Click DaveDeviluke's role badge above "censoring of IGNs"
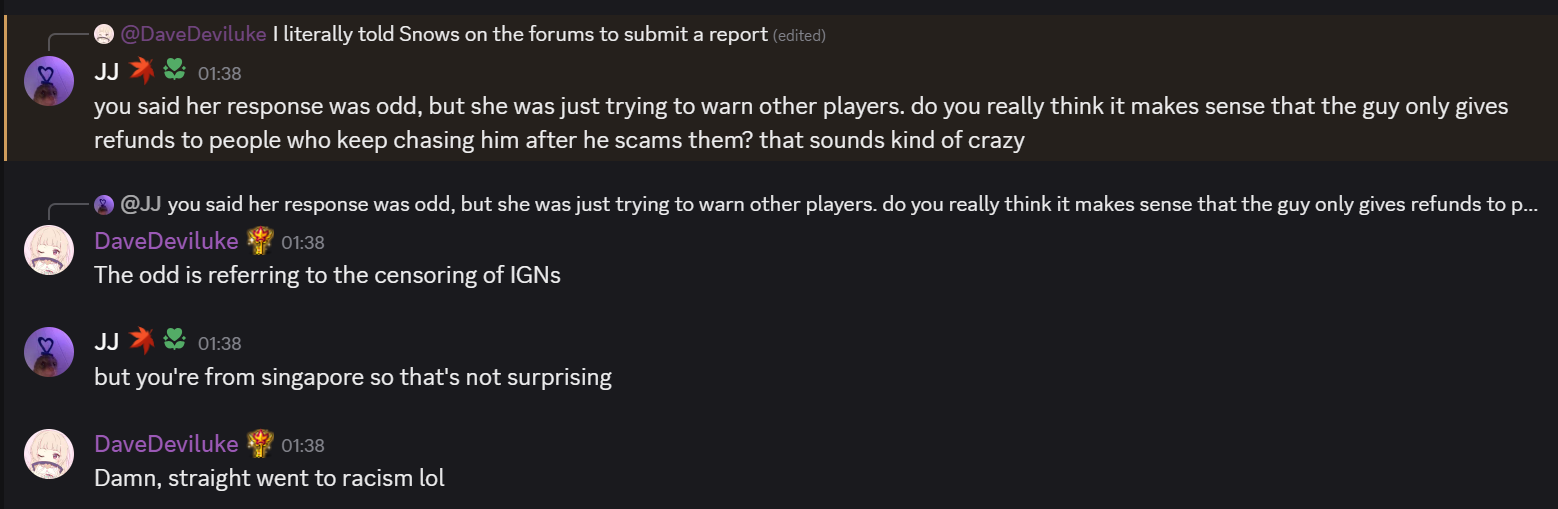The height and width of the screenshot is (509, 1558). point(260,240)
